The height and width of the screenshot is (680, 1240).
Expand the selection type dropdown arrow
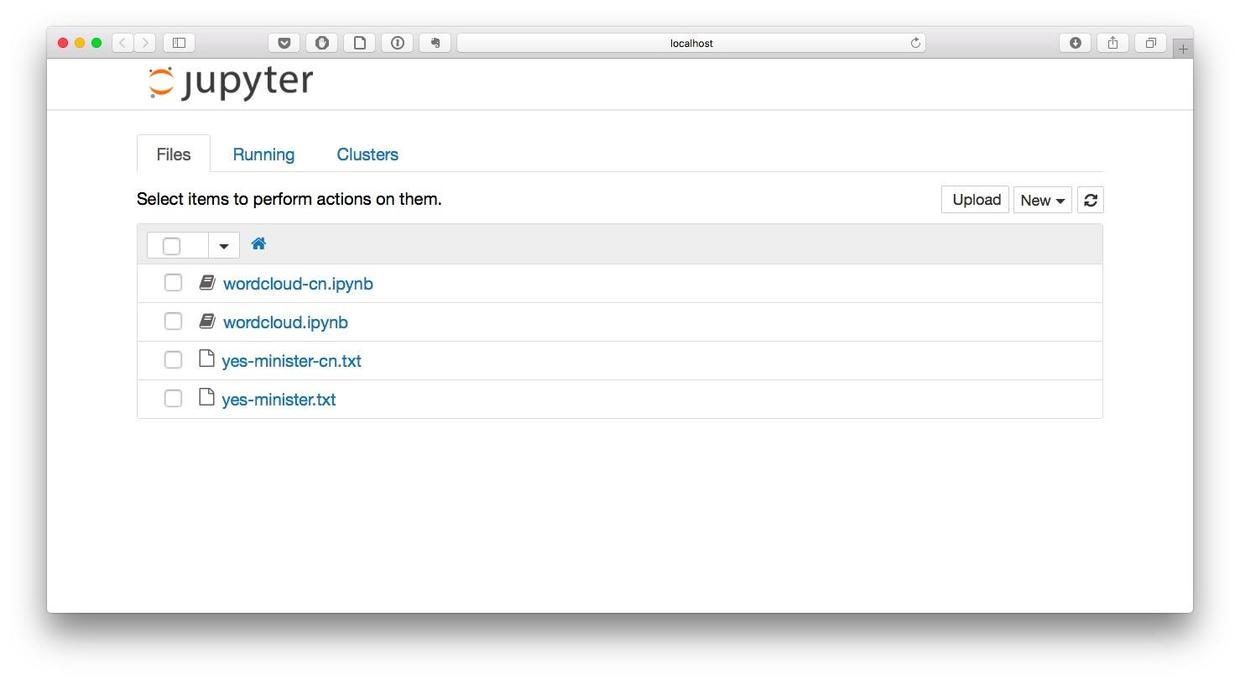point(224,246)
